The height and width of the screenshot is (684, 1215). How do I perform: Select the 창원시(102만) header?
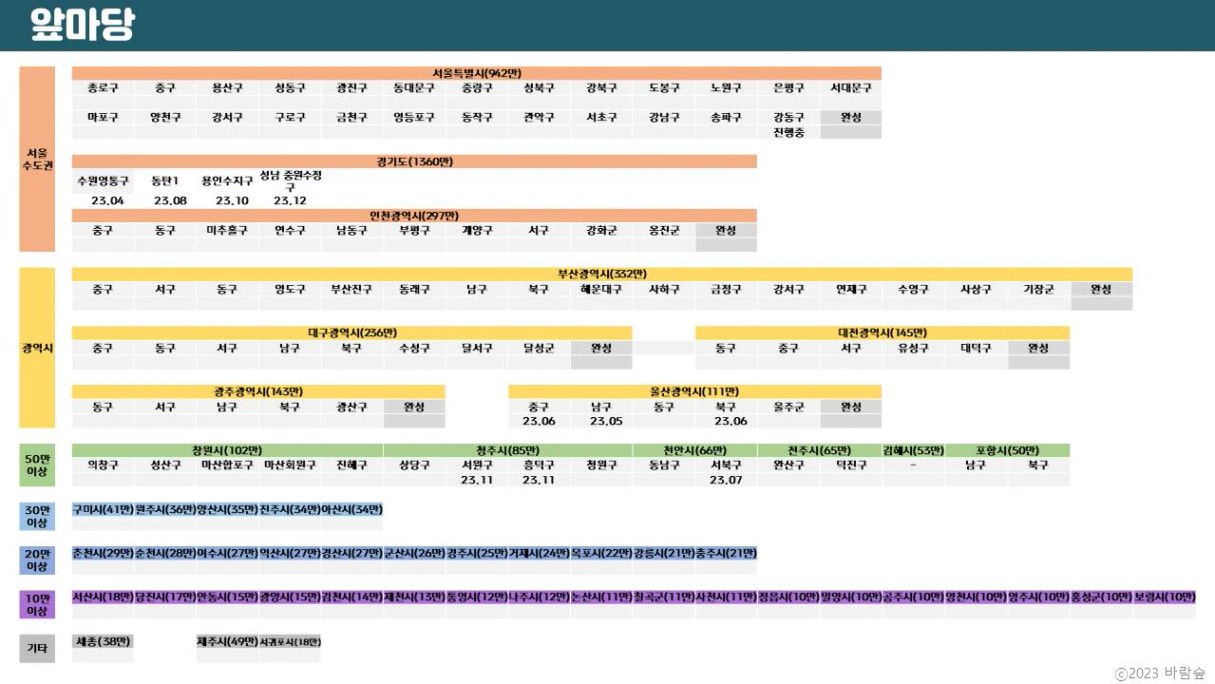pyautogui.click(x=227, y=451)
